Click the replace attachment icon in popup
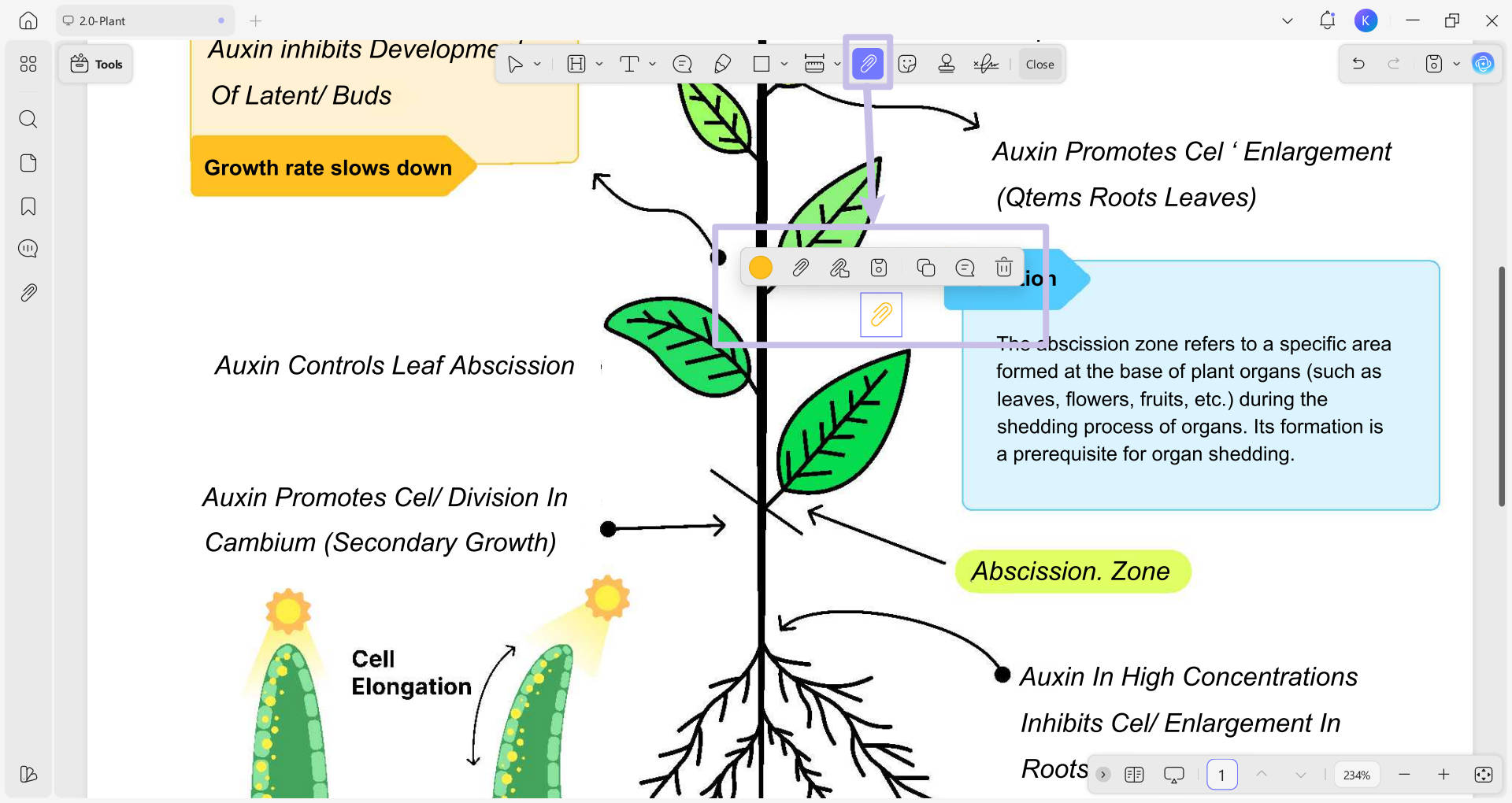Viewport: 1512px width, 803px height. coord(839,268)
